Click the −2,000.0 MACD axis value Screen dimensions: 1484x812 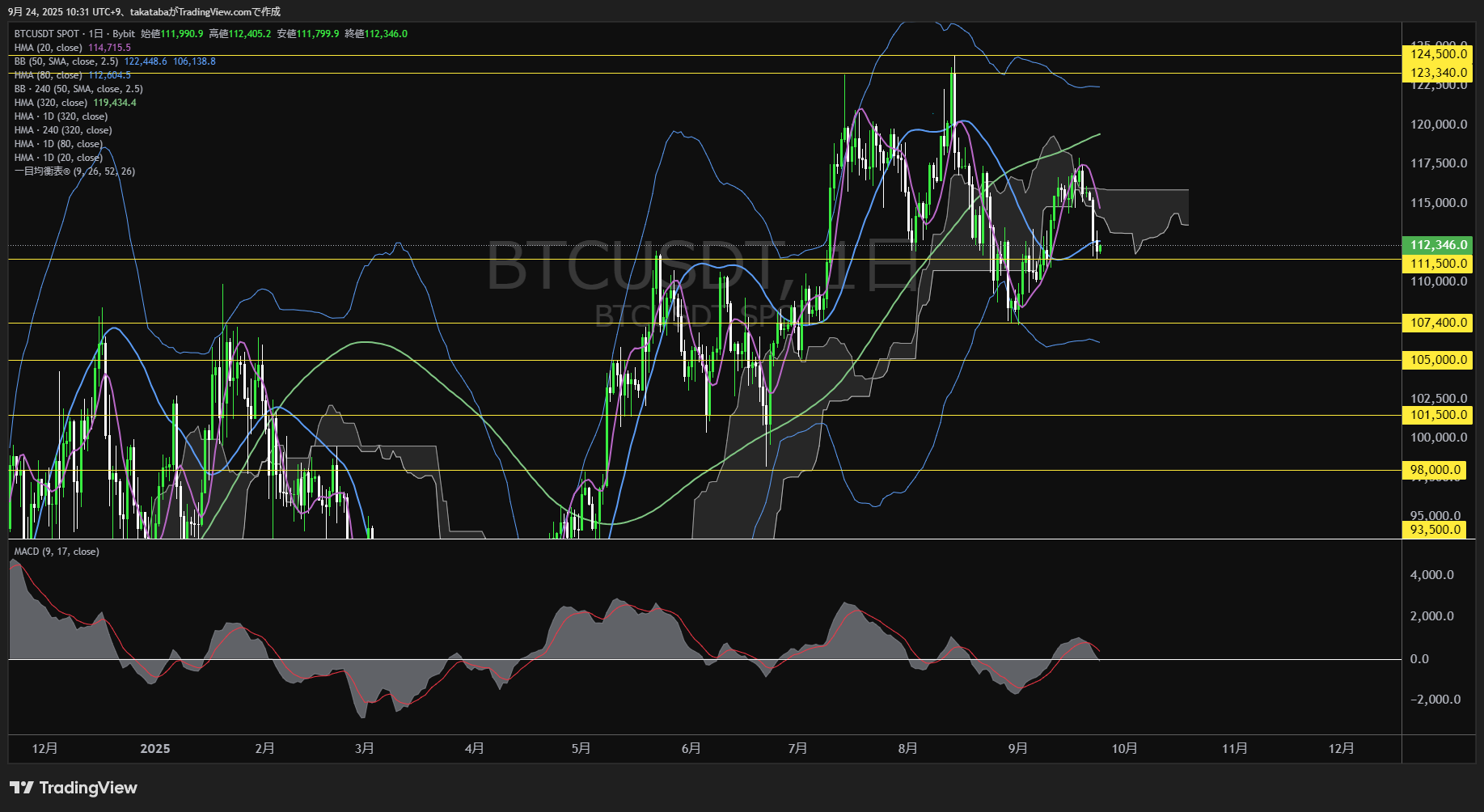coord(1435,700)
